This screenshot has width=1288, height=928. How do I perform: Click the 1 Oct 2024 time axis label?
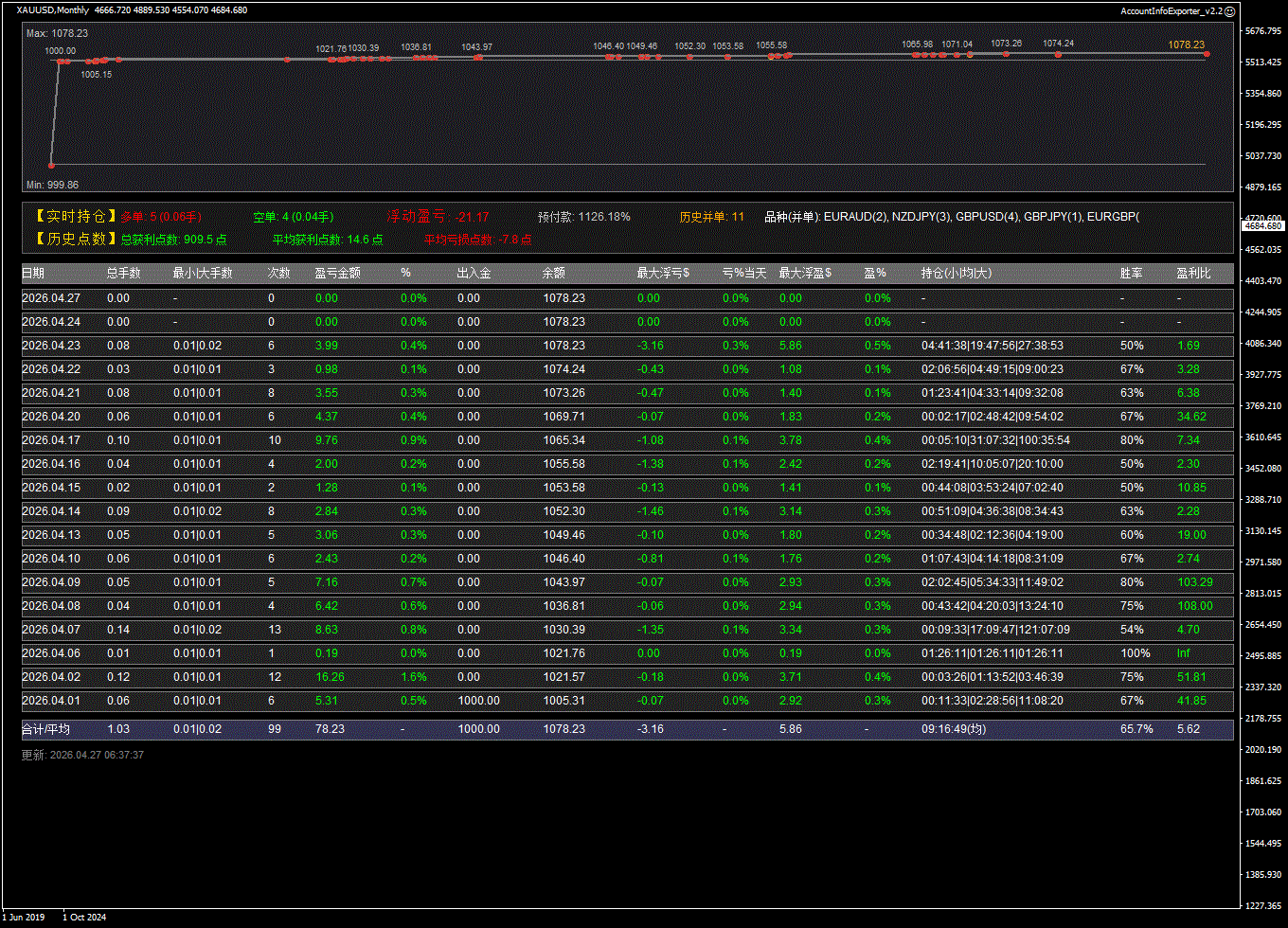[x=84, y=917]
